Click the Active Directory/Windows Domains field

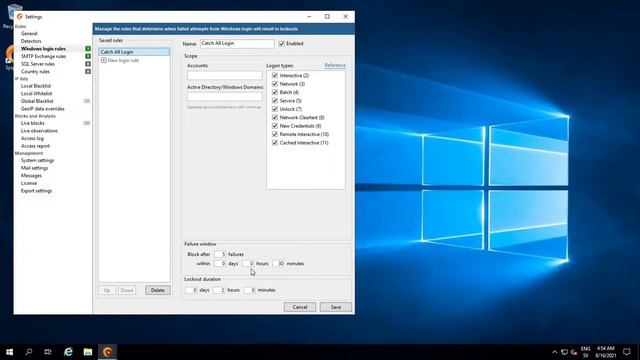(224, 96)
